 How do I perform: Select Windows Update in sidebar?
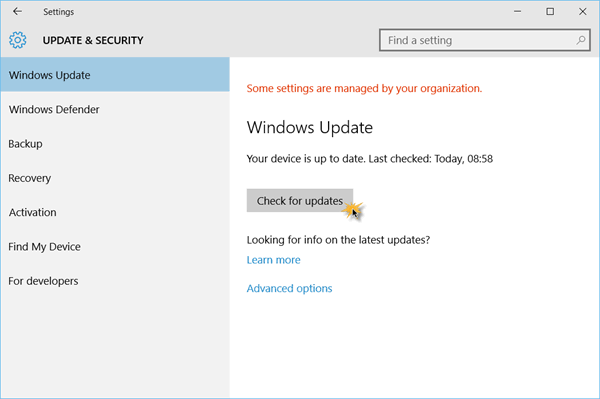point(115,75)
